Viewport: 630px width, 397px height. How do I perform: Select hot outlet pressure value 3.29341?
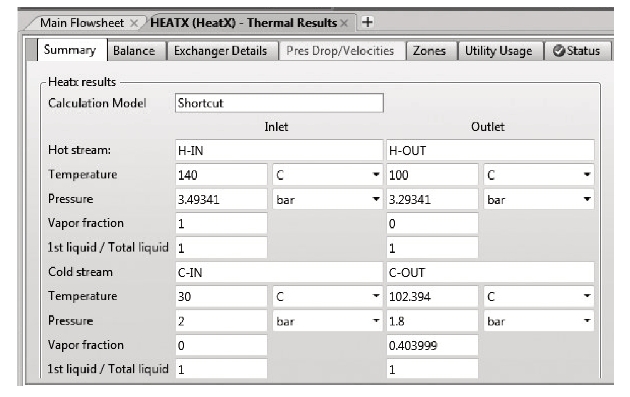(432, 199)
